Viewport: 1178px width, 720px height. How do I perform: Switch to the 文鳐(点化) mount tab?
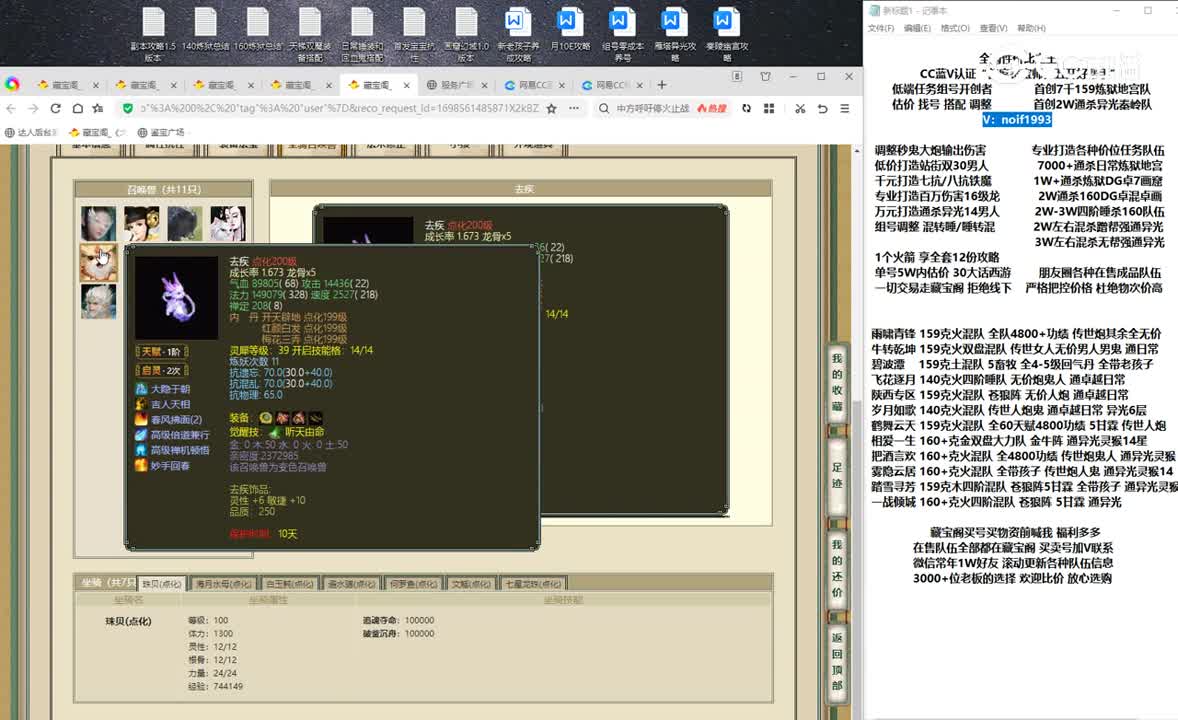click(x=470, y=584)
